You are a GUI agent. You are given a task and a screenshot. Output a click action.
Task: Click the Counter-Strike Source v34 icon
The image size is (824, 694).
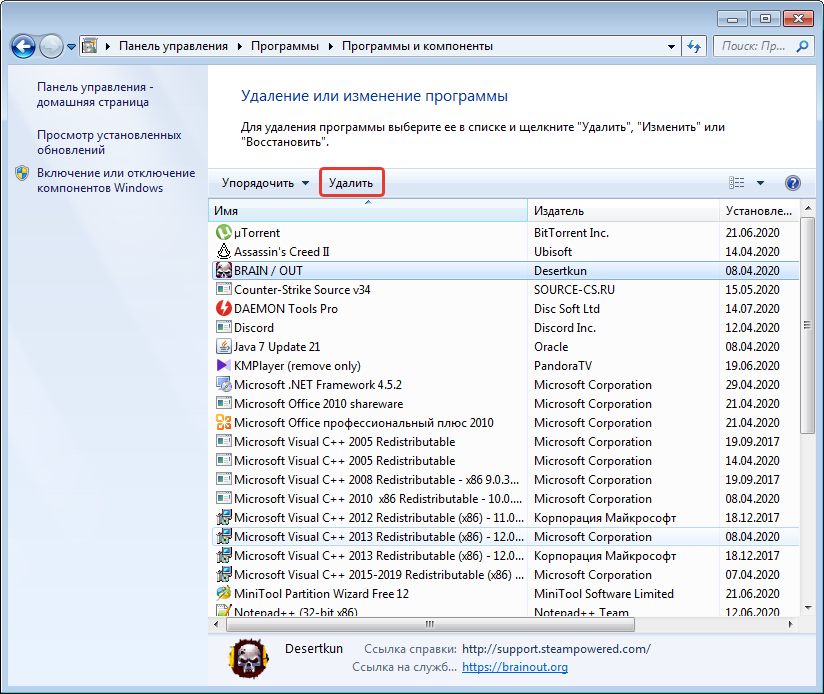(224, 289)
